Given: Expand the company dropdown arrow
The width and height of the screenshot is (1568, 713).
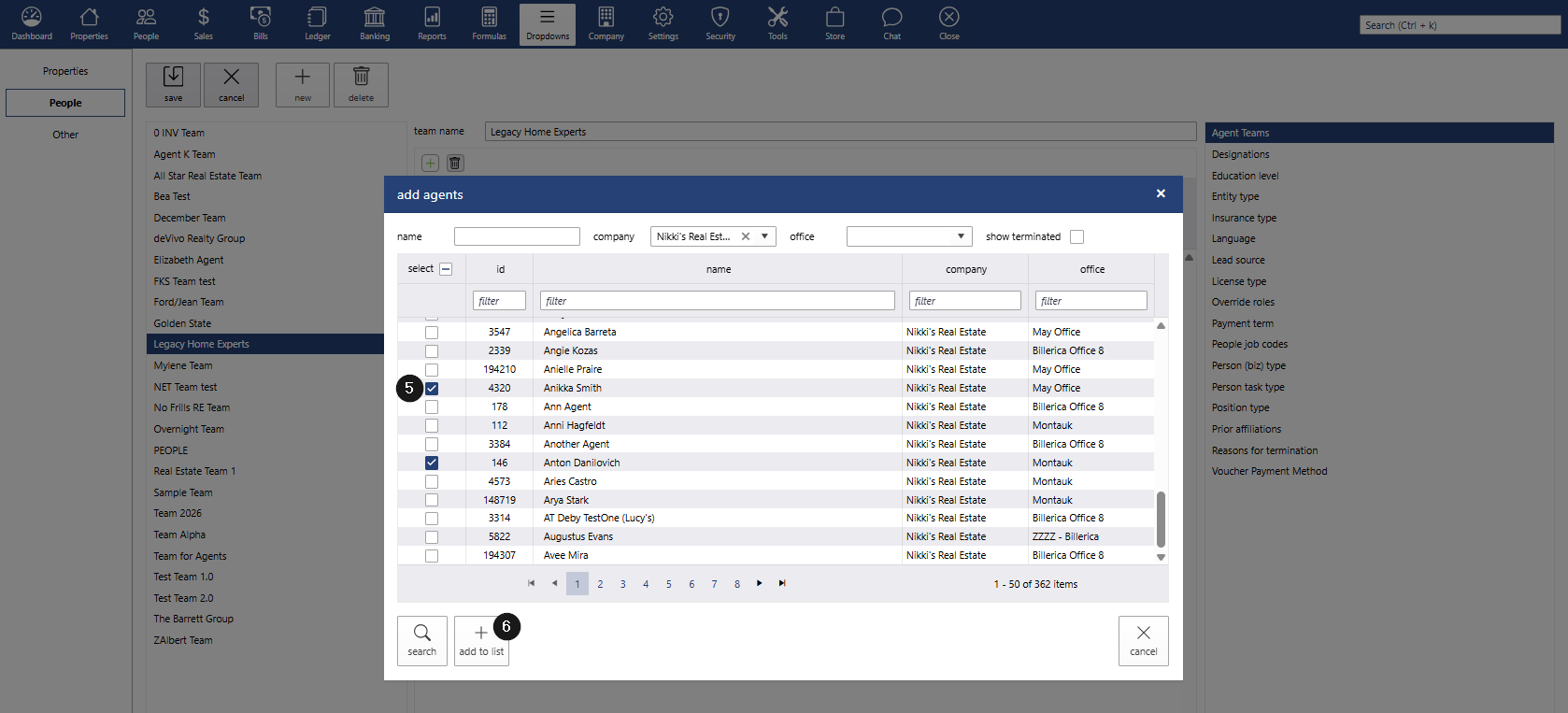Looking at the screenshot, I should 764,236.
